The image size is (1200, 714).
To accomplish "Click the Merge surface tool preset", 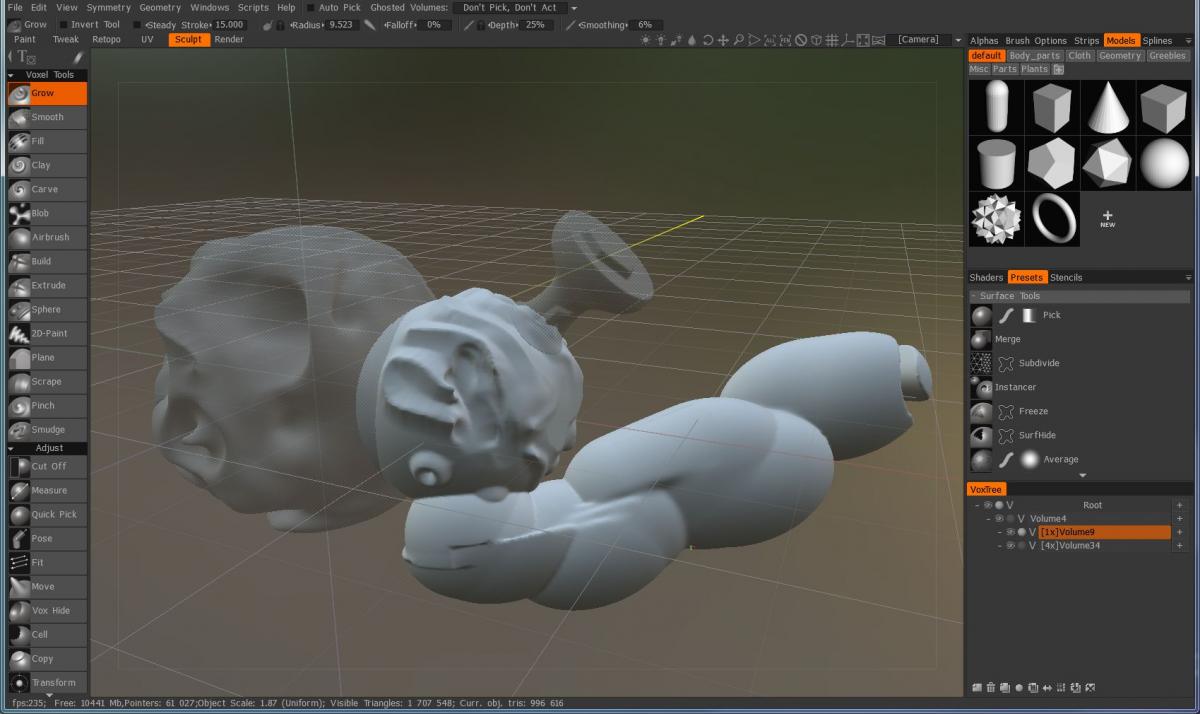I will (x=1007, y=339).
